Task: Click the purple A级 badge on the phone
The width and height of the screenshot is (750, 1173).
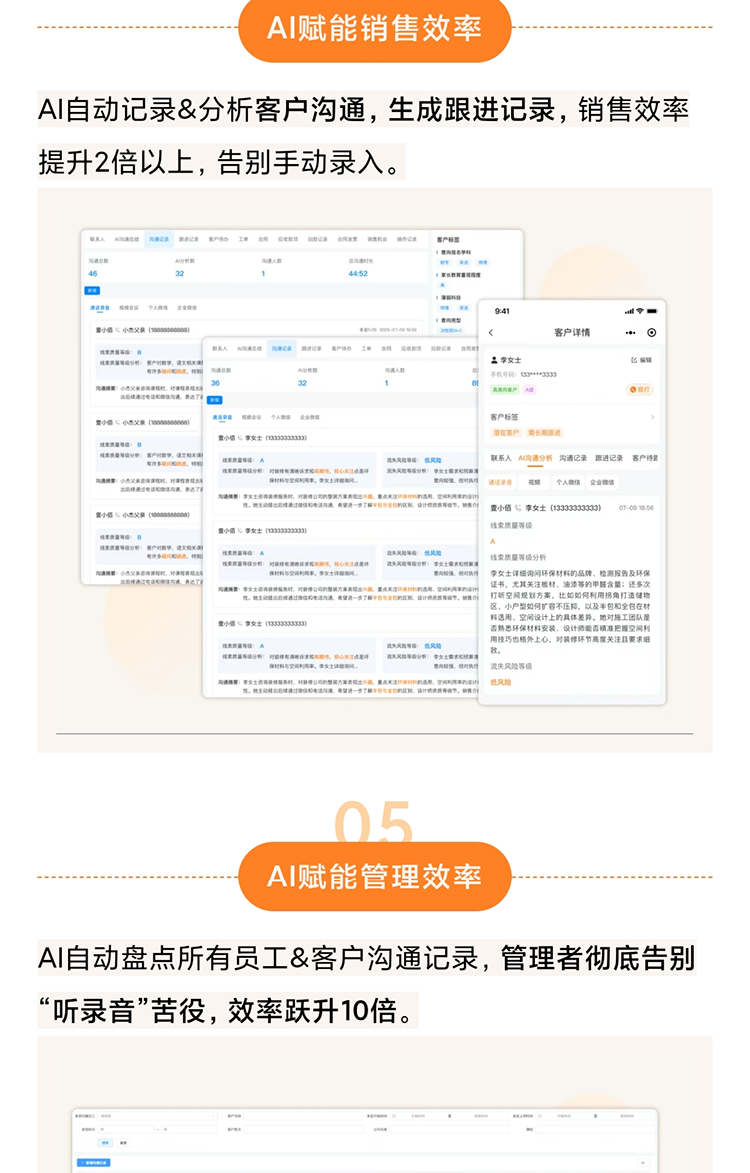Action: click(529, 390)
